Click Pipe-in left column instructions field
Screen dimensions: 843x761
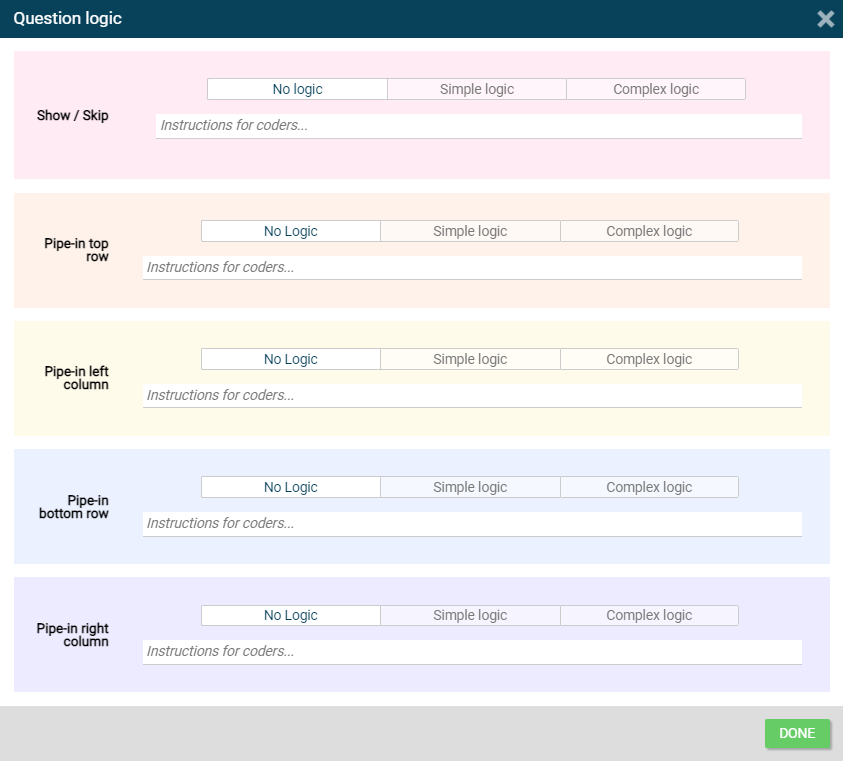coord(472,396)
